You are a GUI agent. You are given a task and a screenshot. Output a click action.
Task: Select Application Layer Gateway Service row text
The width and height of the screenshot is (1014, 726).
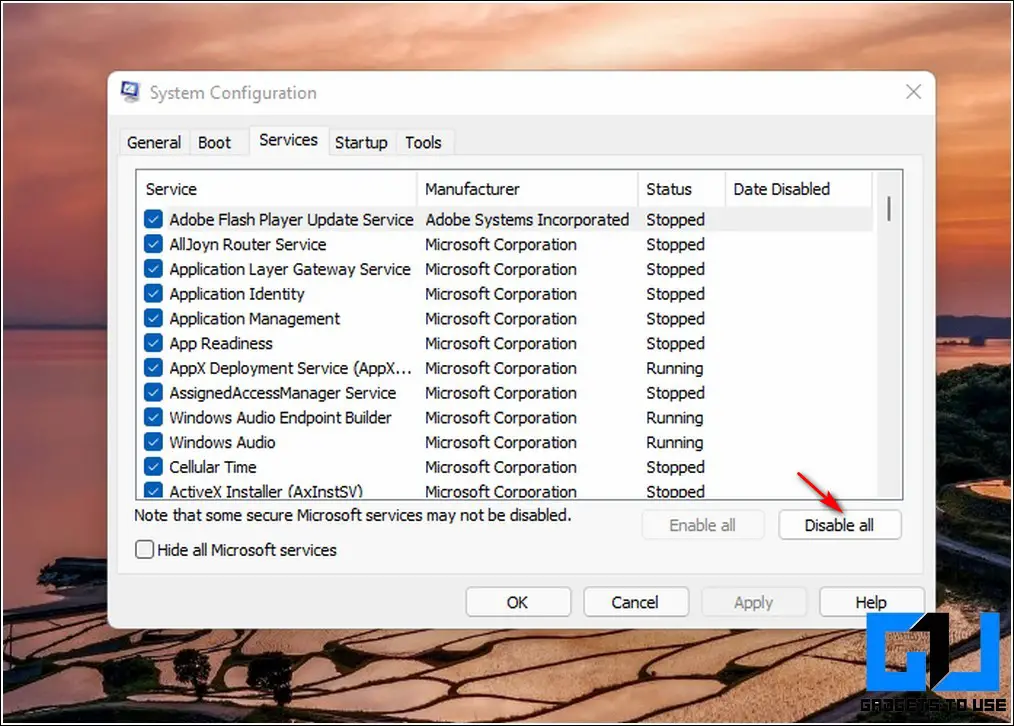tap(290, 269)
